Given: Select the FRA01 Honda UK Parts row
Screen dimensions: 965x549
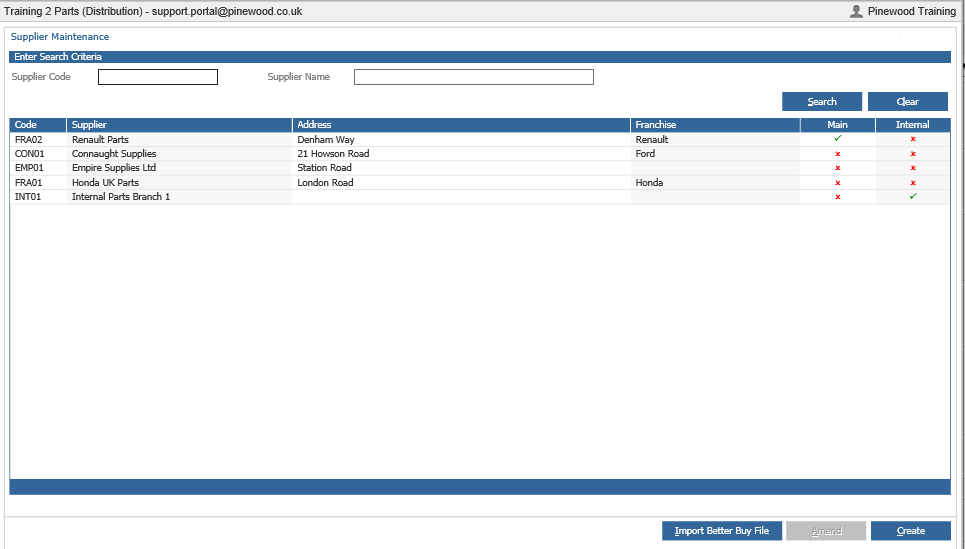Looking at the screenshot, I should pyautogui.click(x=480, y=183).
